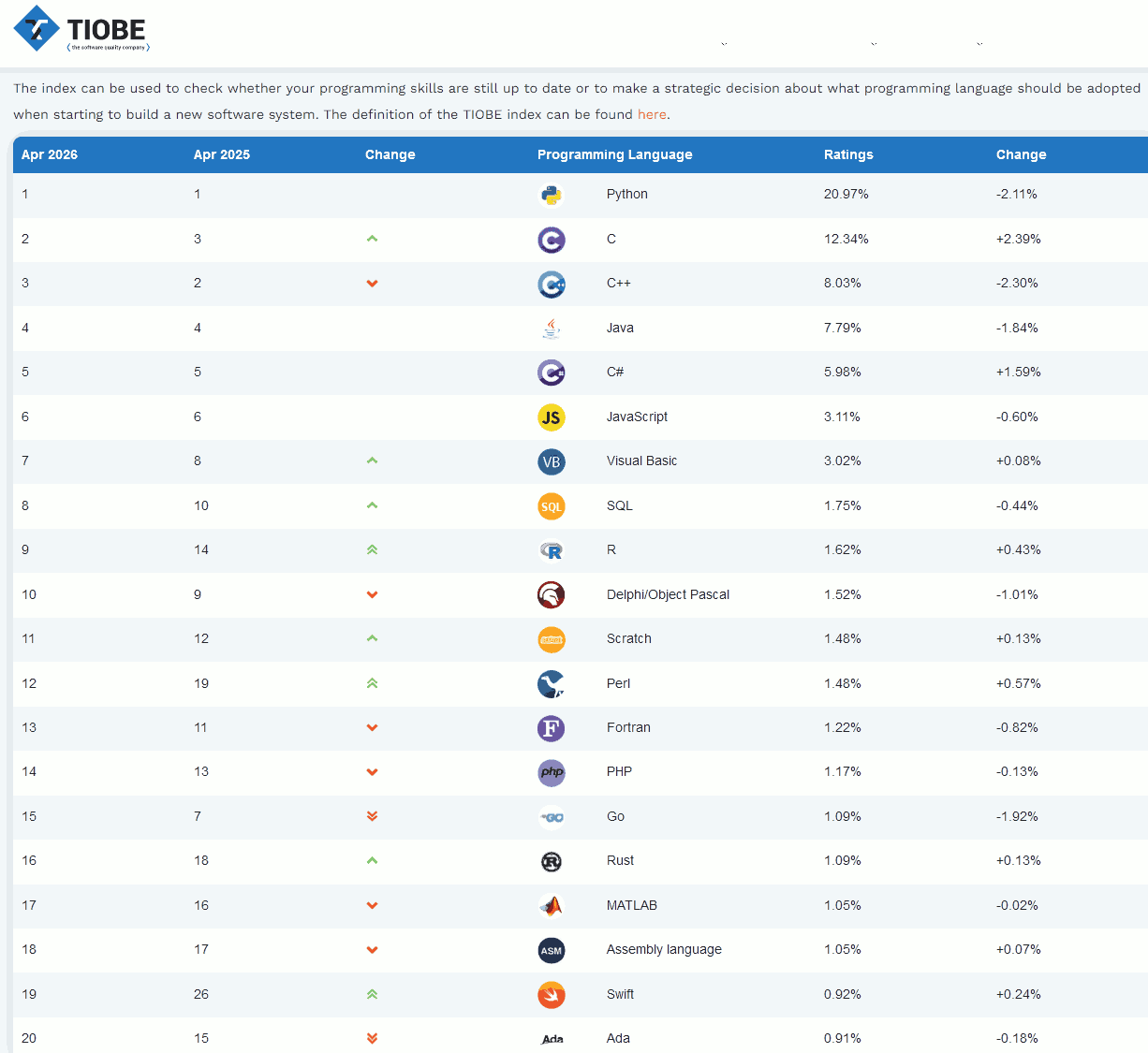1148x1053 pixels.
Task: Click the Python logo icon
Action: (x=552, y=195)
